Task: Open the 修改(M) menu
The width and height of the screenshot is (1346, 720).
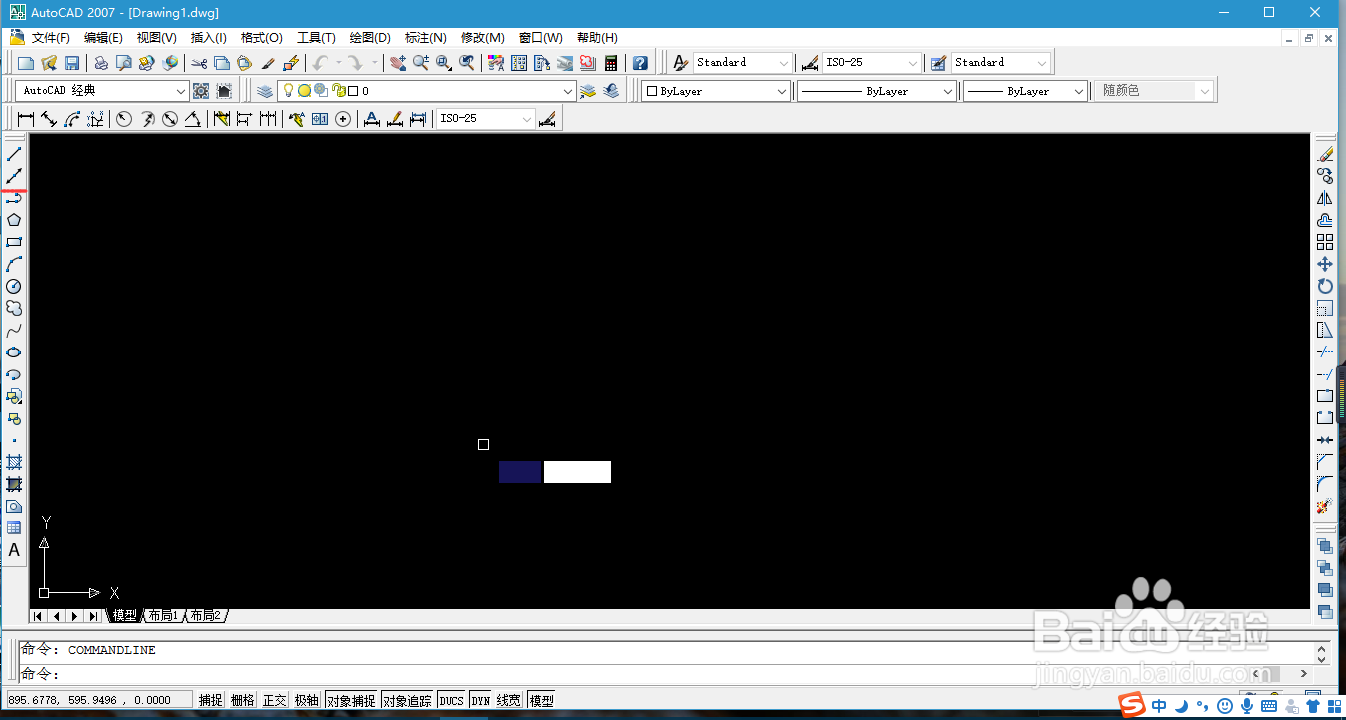Action: coord(482,38)
